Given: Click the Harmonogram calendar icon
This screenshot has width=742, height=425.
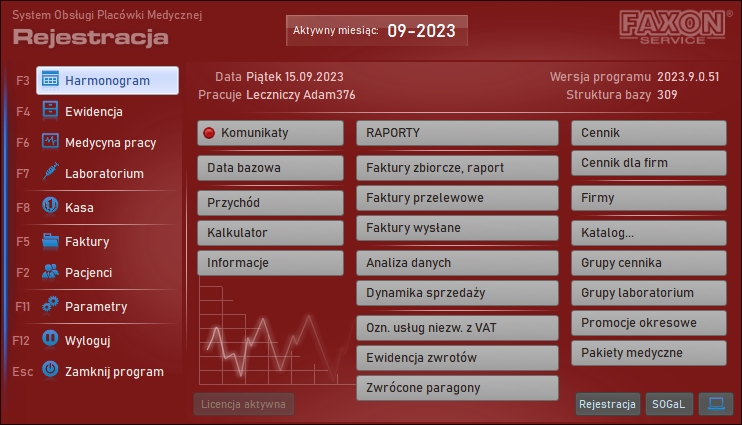Looking at the screenshot, I should 50,81.
